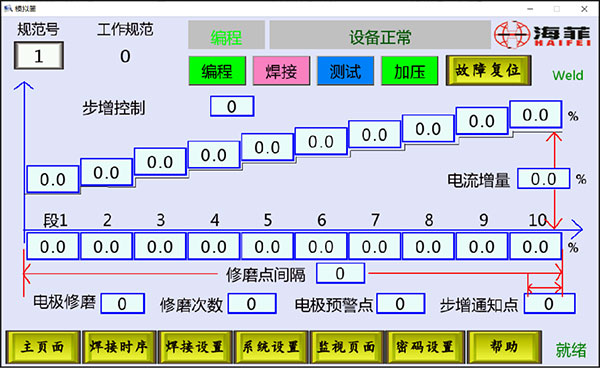600x368 pixels.
Task: Activate the green 加压 button
Action: (409, 71)
